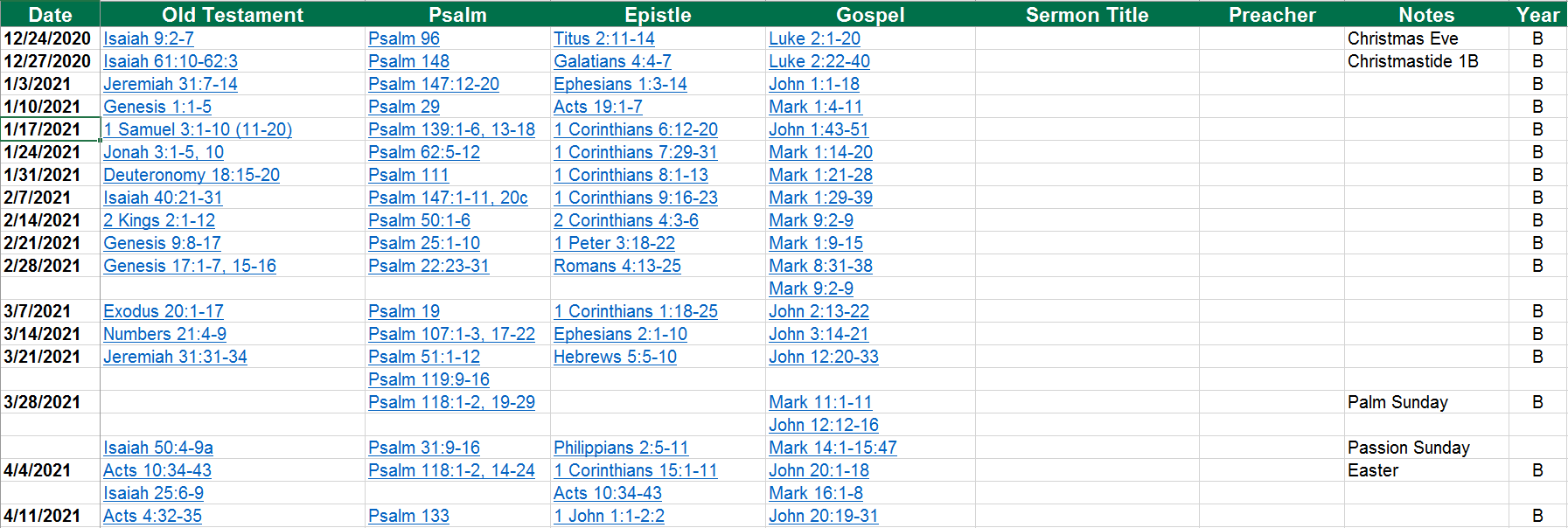This screenshot has height=528, width=1568.
Task: Open Titus 2:11-14 reading link
Action: [x=604, y=38]
